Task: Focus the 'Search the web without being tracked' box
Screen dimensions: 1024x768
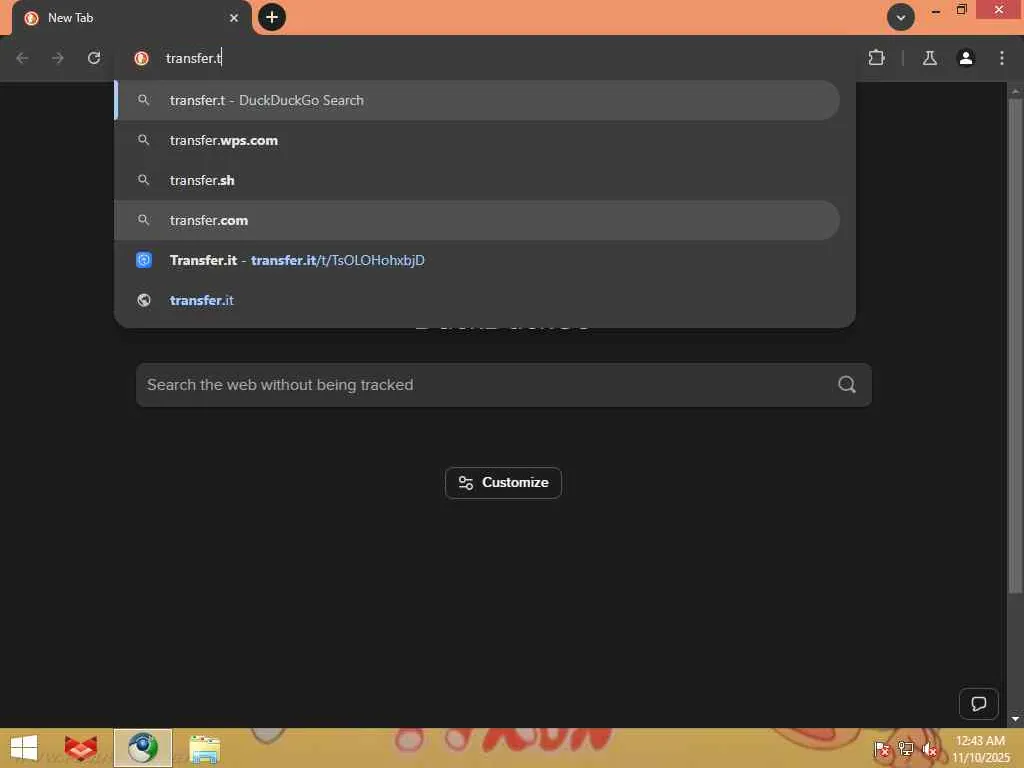Action: [x=504, y=385]
